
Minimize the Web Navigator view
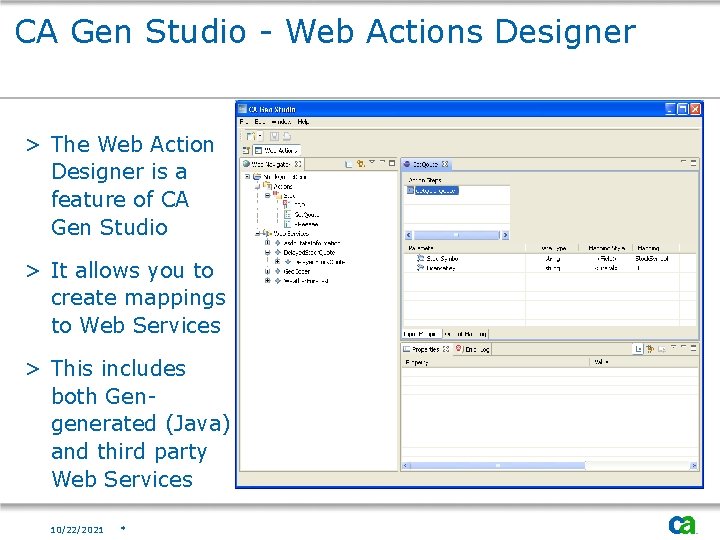(382, 162)
